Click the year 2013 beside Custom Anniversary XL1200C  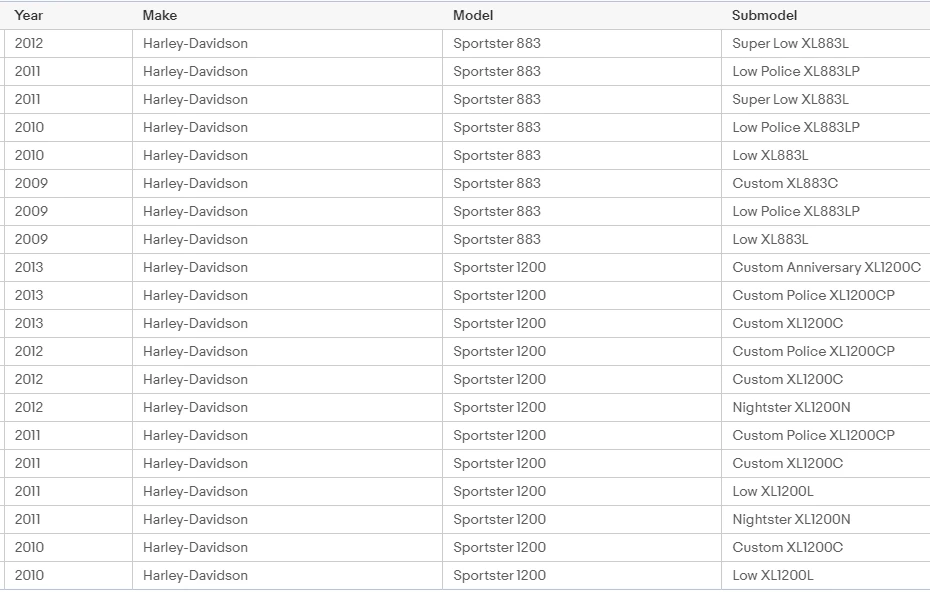point(29,268)
